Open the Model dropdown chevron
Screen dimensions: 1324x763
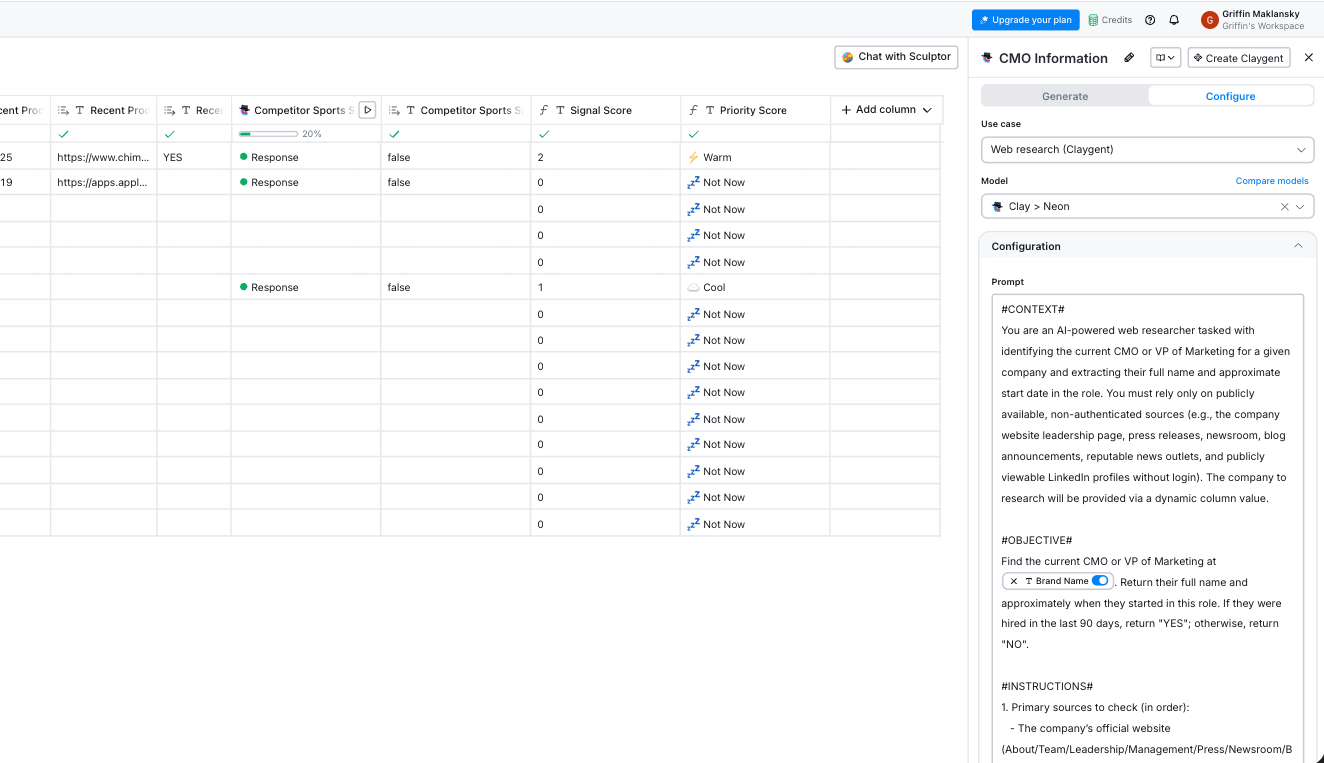pyautogui.click(x=1300, y=206)
